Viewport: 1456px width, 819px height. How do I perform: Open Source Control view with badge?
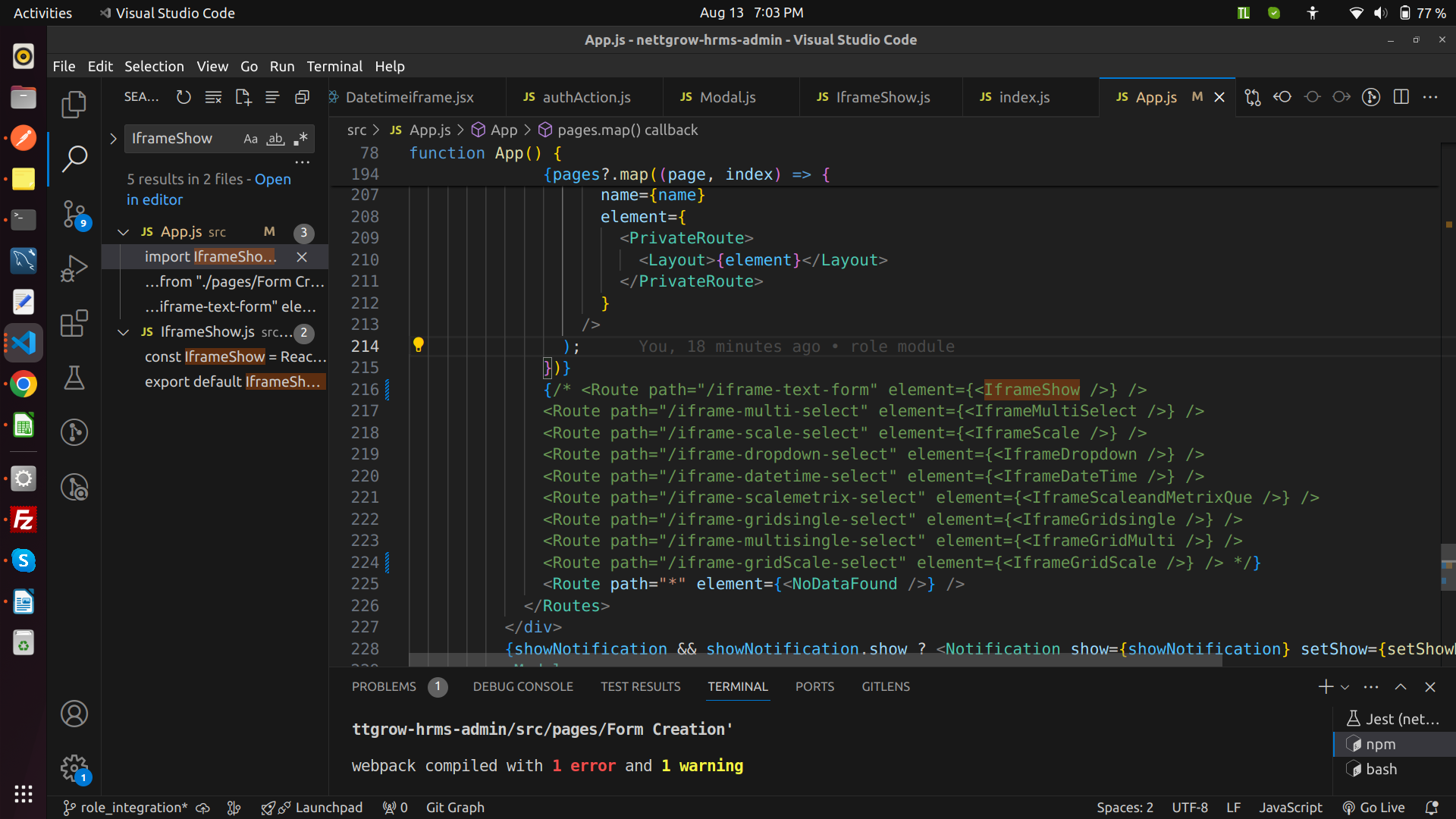(x=74, y=214)
